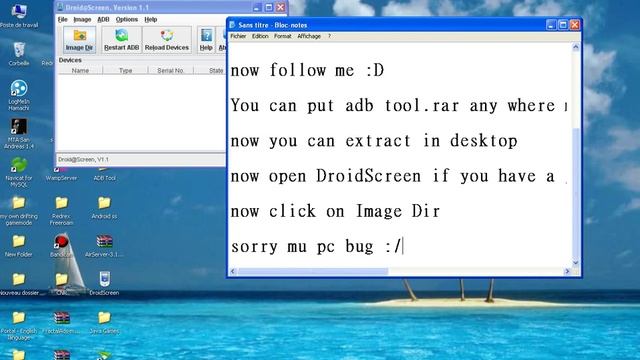Close the Bloc-notes window
The height and width of the screenshot is (360, 640).
click(x=575, y=25)
